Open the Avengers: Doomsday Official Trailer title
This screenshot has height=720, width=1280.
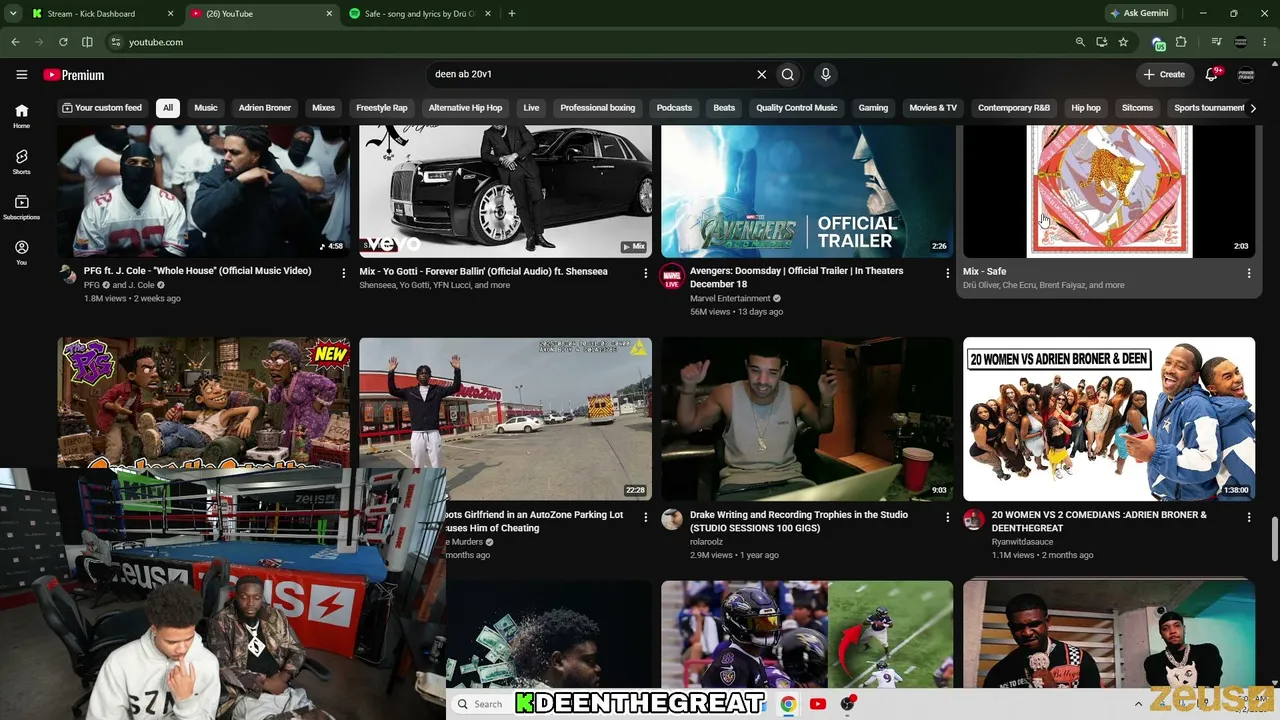[796, 277]
